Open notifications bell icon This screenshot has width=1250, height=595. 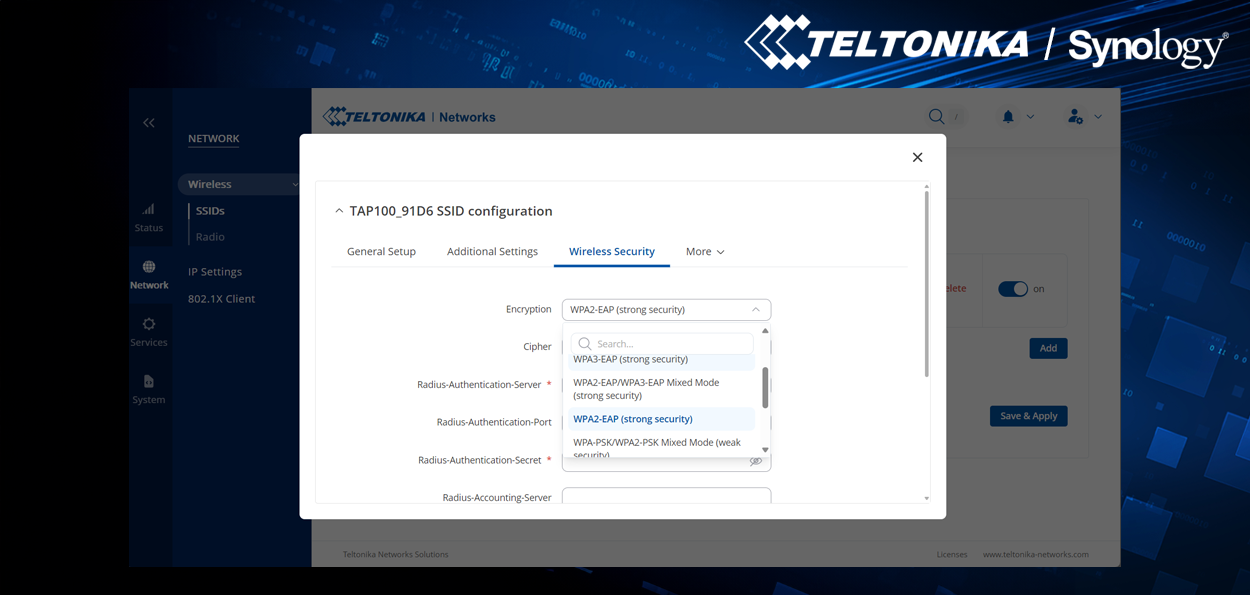[1008, 117]
